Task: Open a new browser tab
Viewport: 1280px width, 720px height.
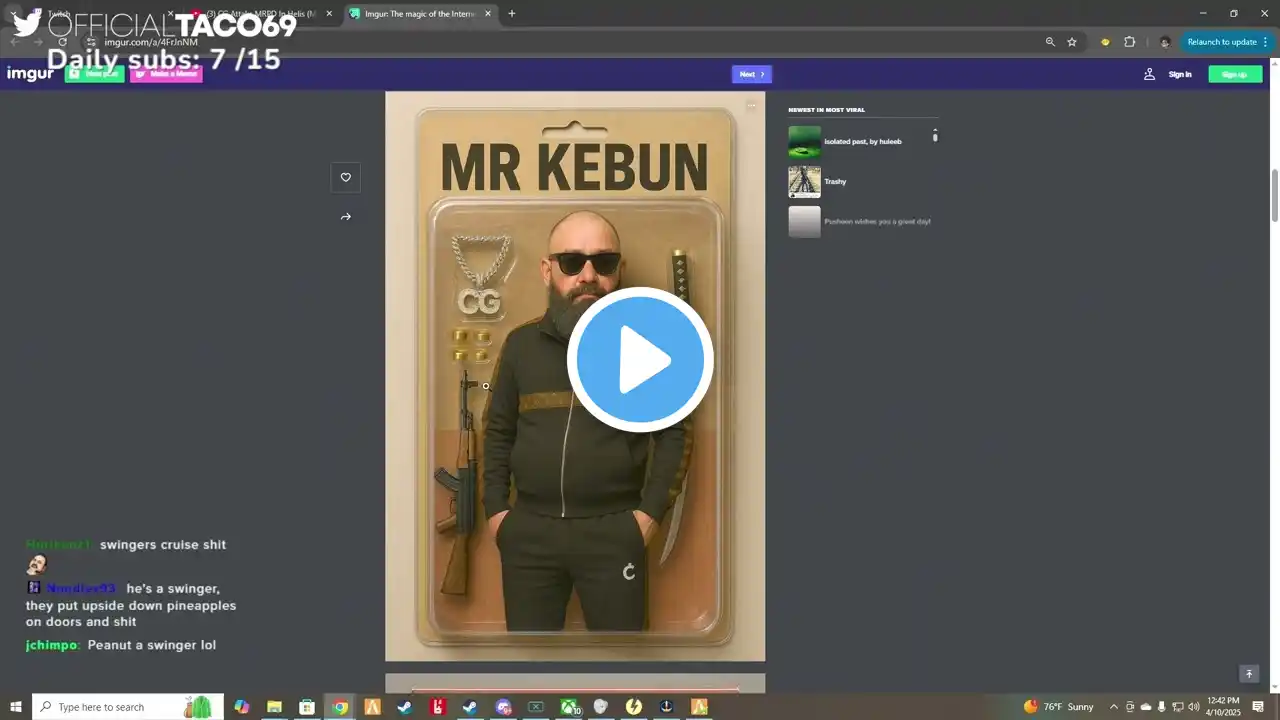Action: [x=512, y=14]
